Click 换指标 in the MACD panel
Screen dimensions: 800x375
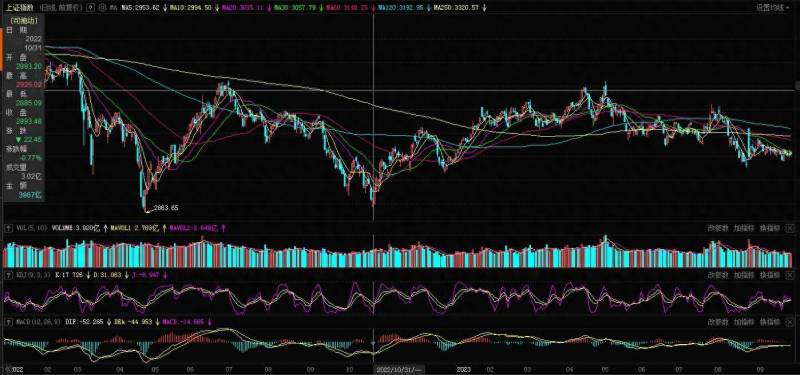pos(770,322)
